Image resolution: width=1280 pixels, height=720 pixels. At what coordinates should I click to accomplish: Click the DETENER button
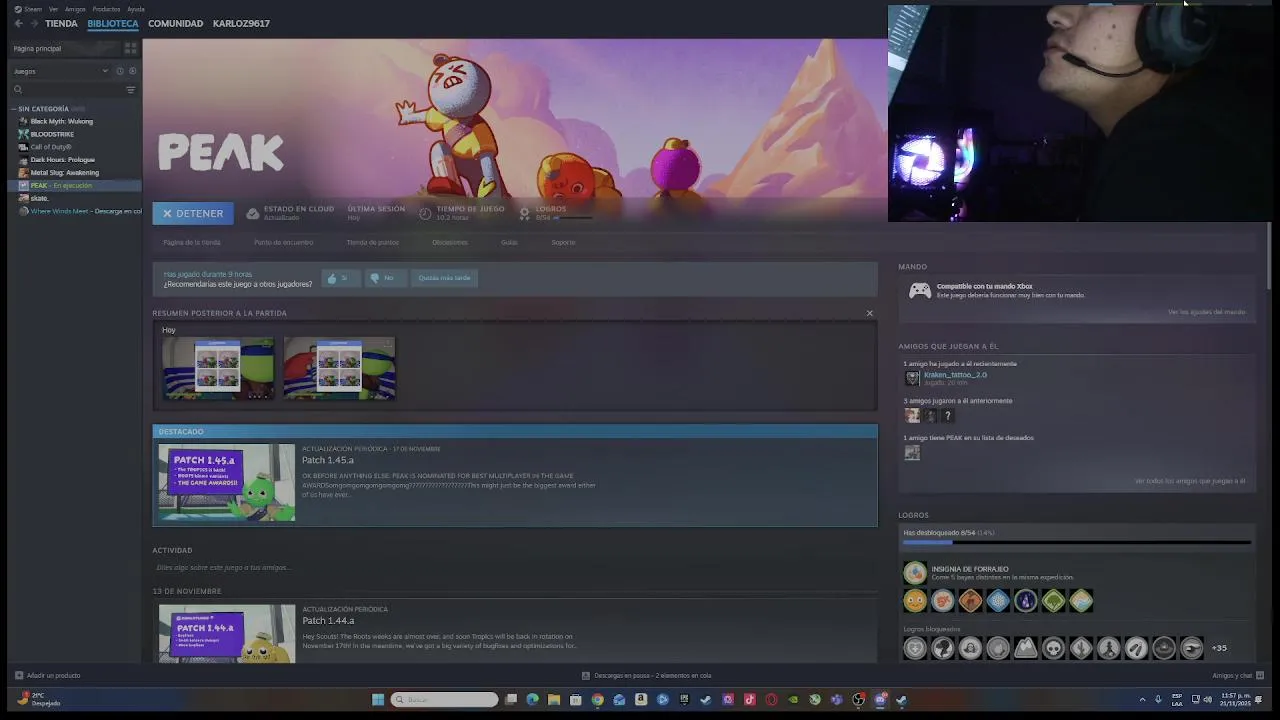click(x=193, y=213)
